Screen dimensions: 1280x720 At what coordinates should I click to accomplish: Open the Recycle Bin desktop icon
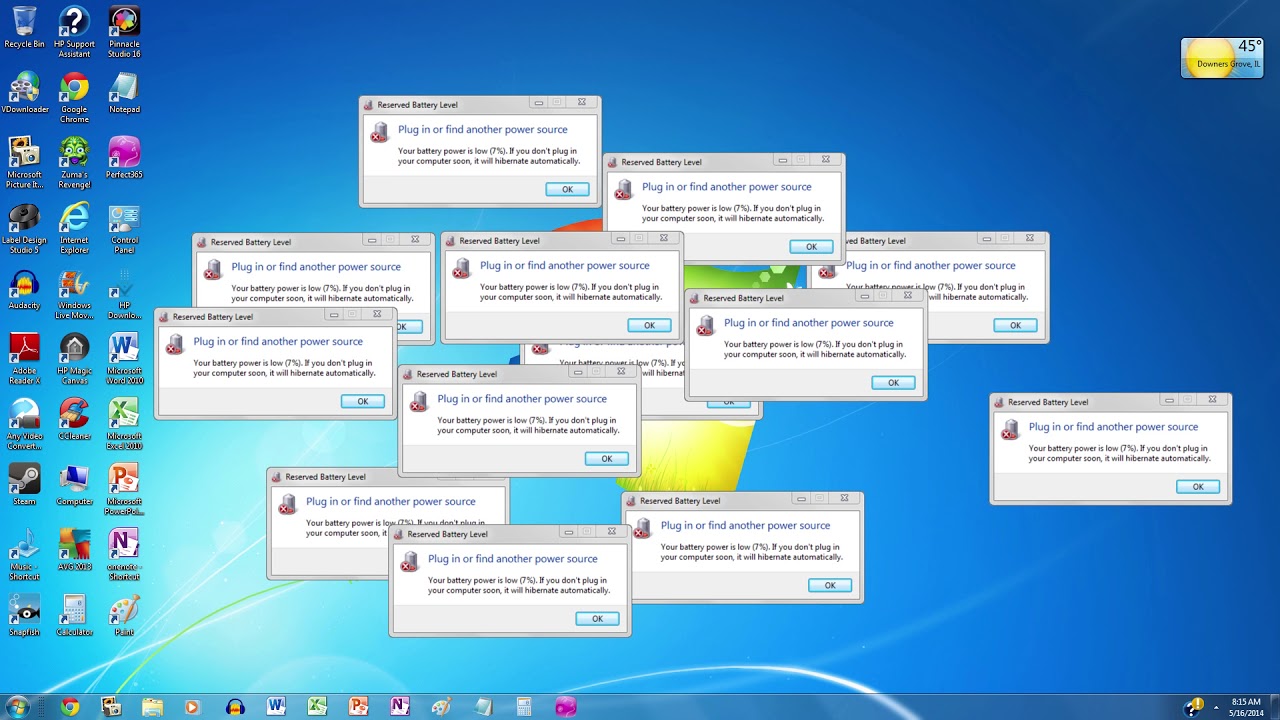pos(24,27)
